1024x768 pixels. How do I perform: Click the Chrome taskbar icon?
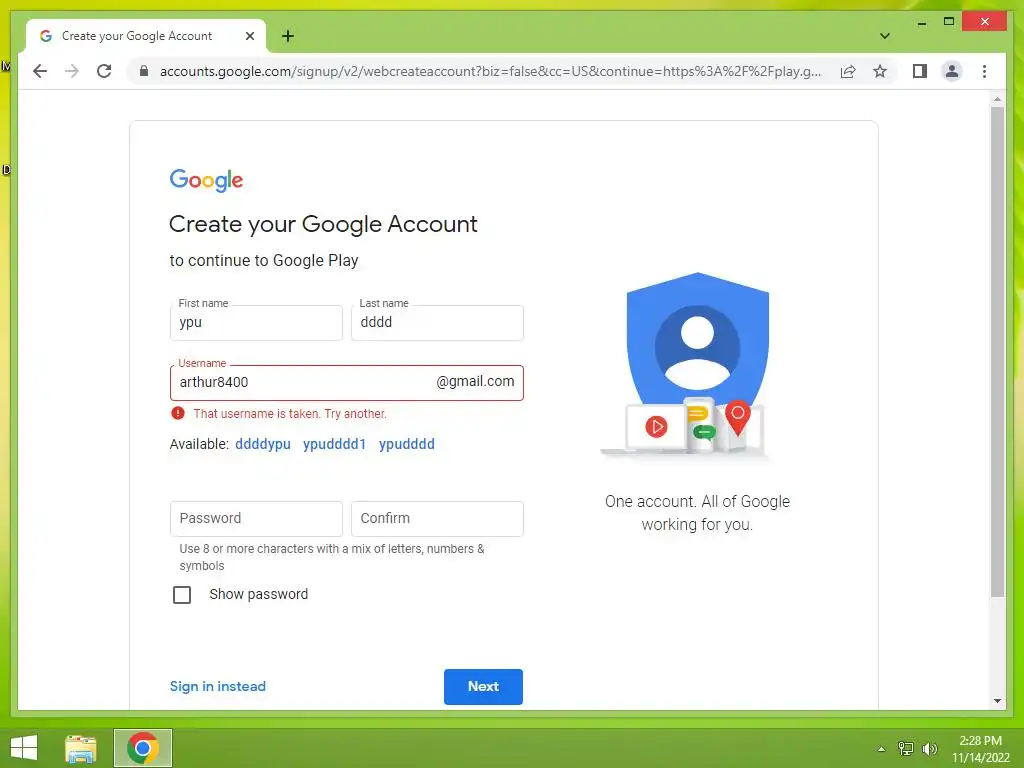(143, 748)
